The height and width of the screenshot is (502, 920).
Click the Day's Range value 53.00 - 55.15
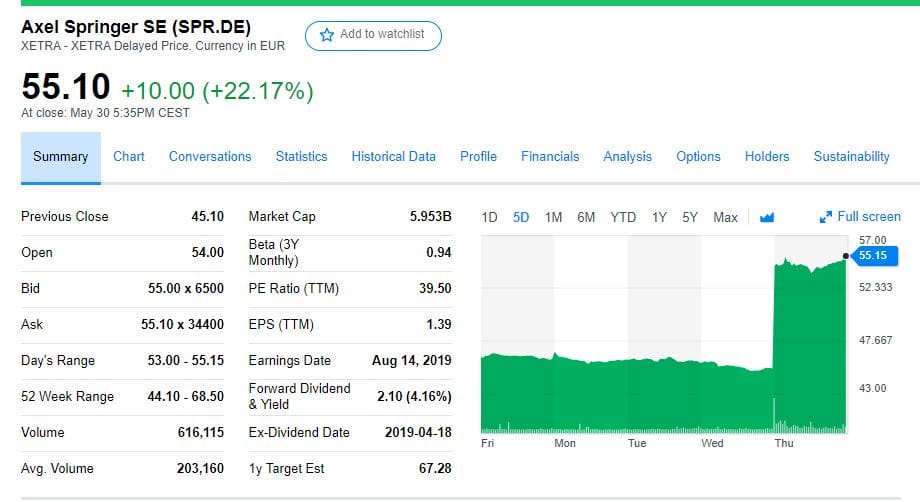[186, 361]
